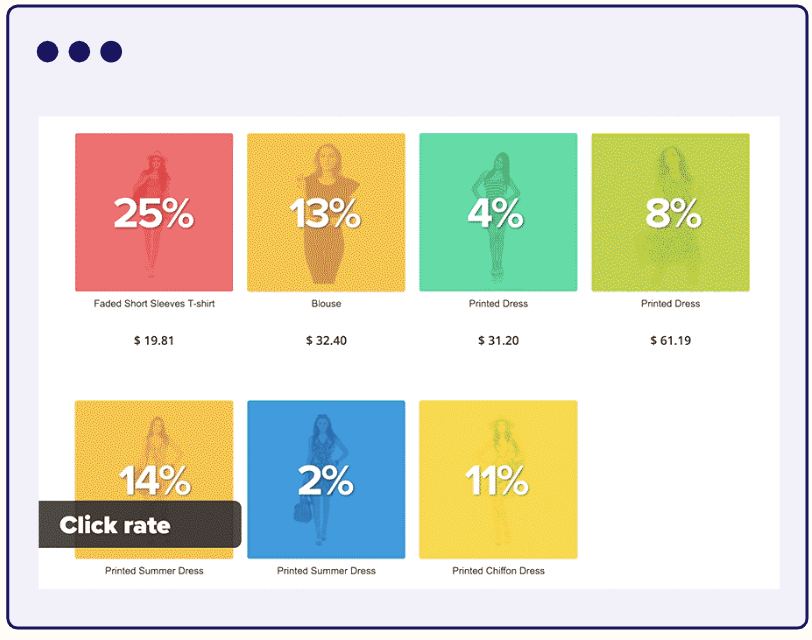Image resolution: width=812 pixels, height=640 pixels.
Task: Click the $ 32.40 price text
Action: pos(326,341)
